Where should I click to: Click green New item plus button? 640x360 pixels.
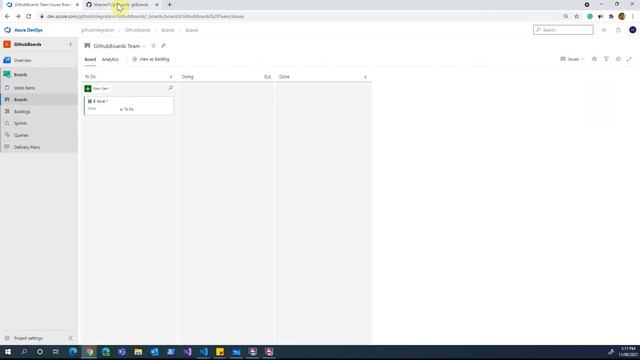click(x=88, y=88)
